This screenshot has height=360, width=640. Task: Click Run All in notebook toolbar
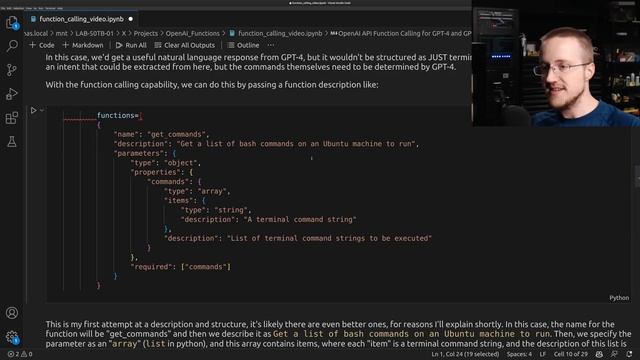click(131, 45)
